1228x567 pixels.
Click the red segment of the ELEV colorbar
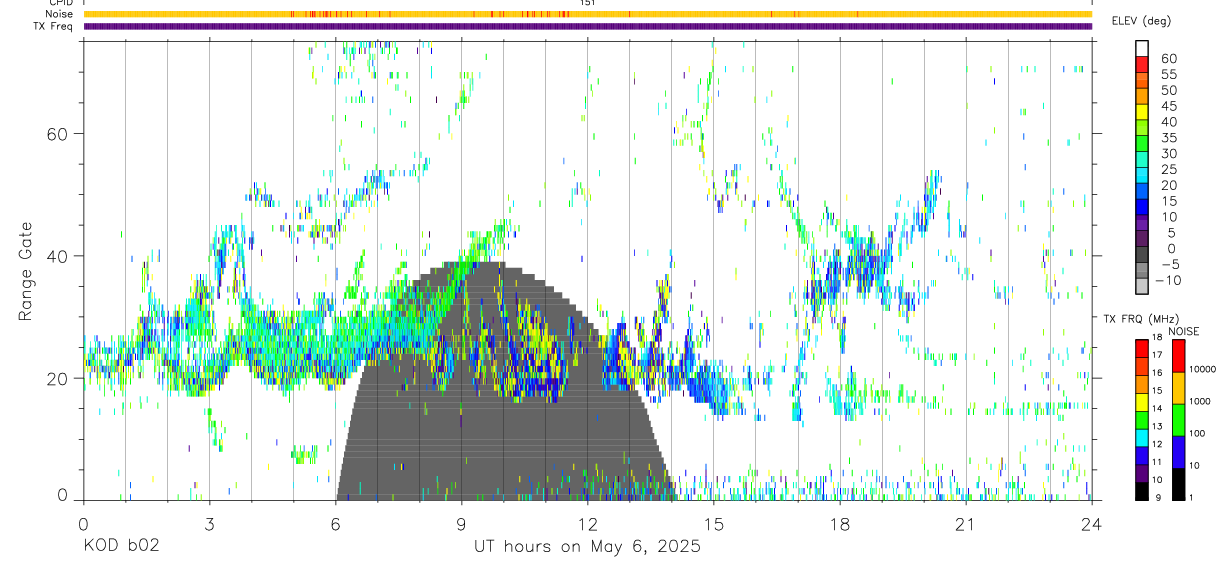(1142, 64)
